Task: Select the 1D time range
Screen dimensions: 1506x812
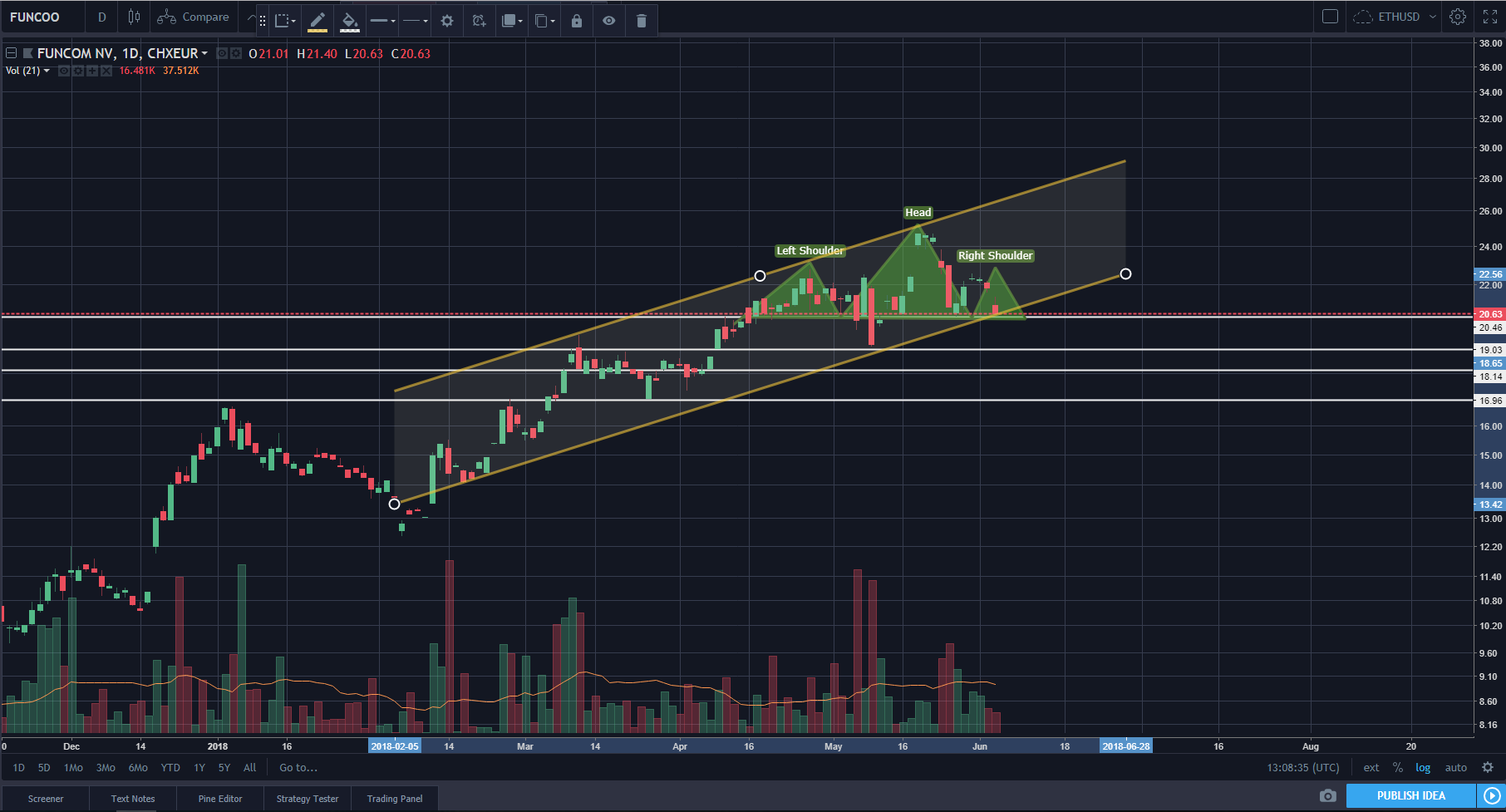Action: point(19,768)
